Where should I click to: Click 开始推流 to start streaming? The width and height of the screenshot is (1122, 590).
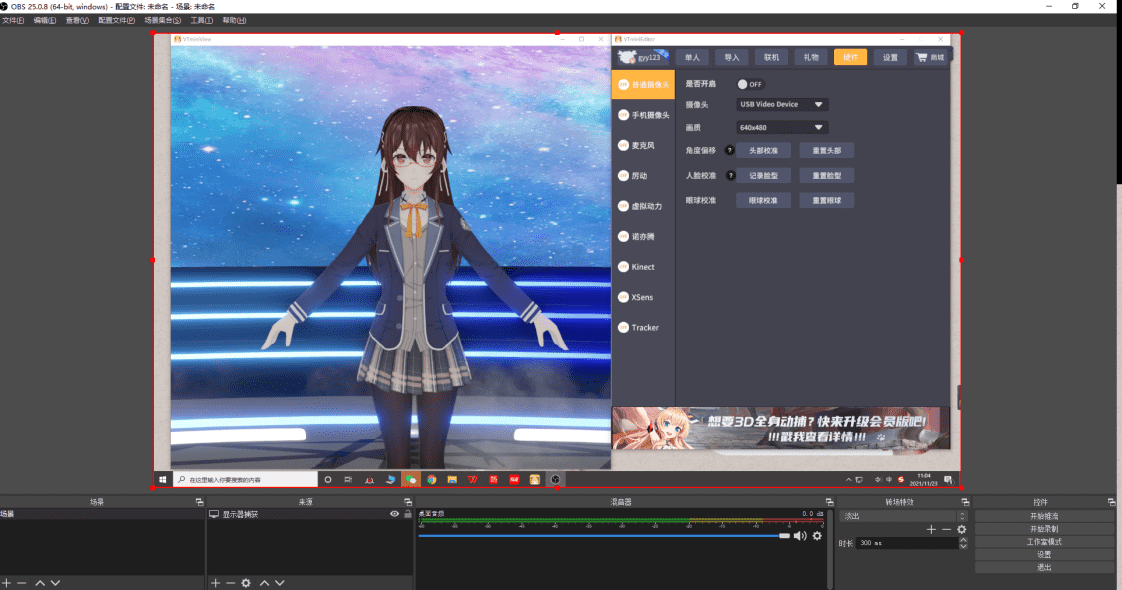[x=1044, y=516]
